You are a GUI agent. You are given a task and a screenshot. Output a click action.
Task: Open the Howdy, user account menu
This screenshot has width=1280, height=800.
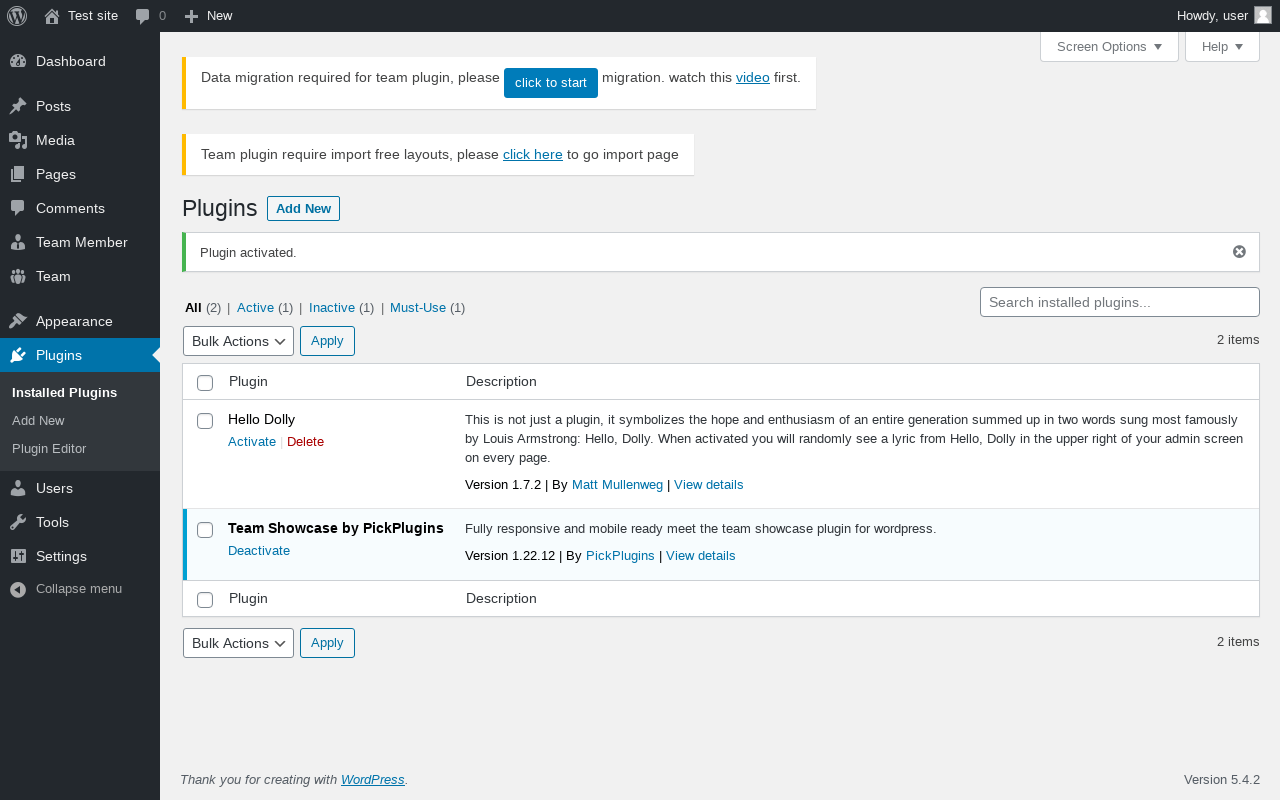[x=1224, y=16]
